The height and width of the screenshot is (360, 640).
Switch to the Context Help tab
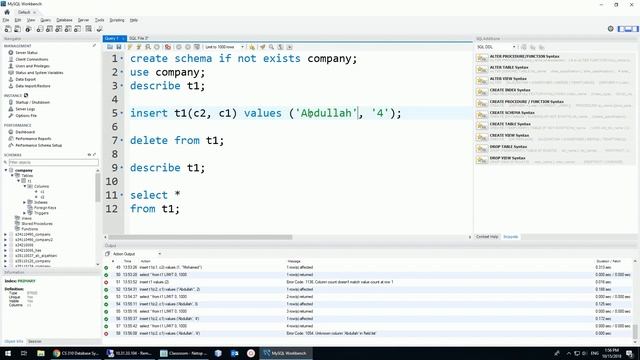pos(487,237)
